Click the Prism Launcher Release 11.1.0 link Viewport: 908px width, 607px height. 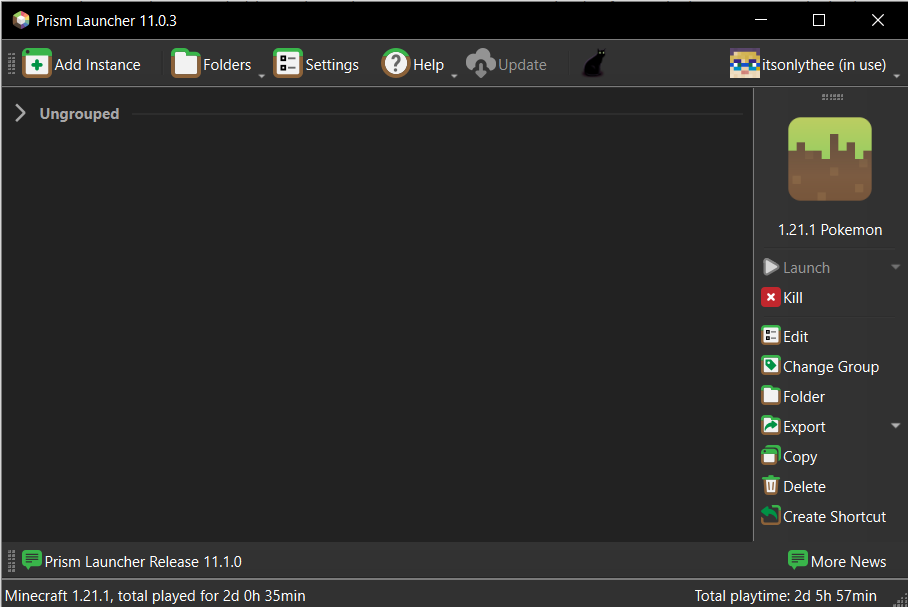tap(143, 562)
